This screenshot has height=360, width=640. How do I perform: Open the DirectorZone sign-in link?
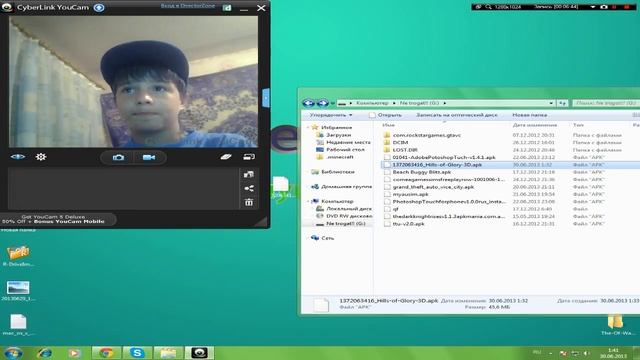(188, 6)
